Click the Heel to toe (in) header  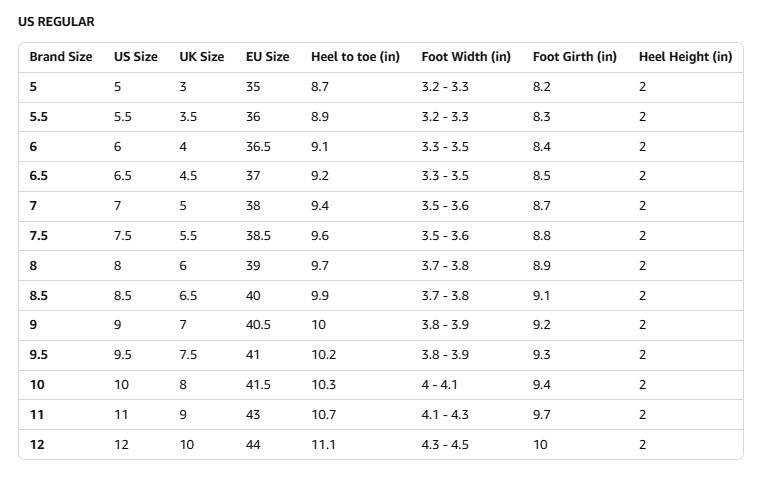click(355, 57)
